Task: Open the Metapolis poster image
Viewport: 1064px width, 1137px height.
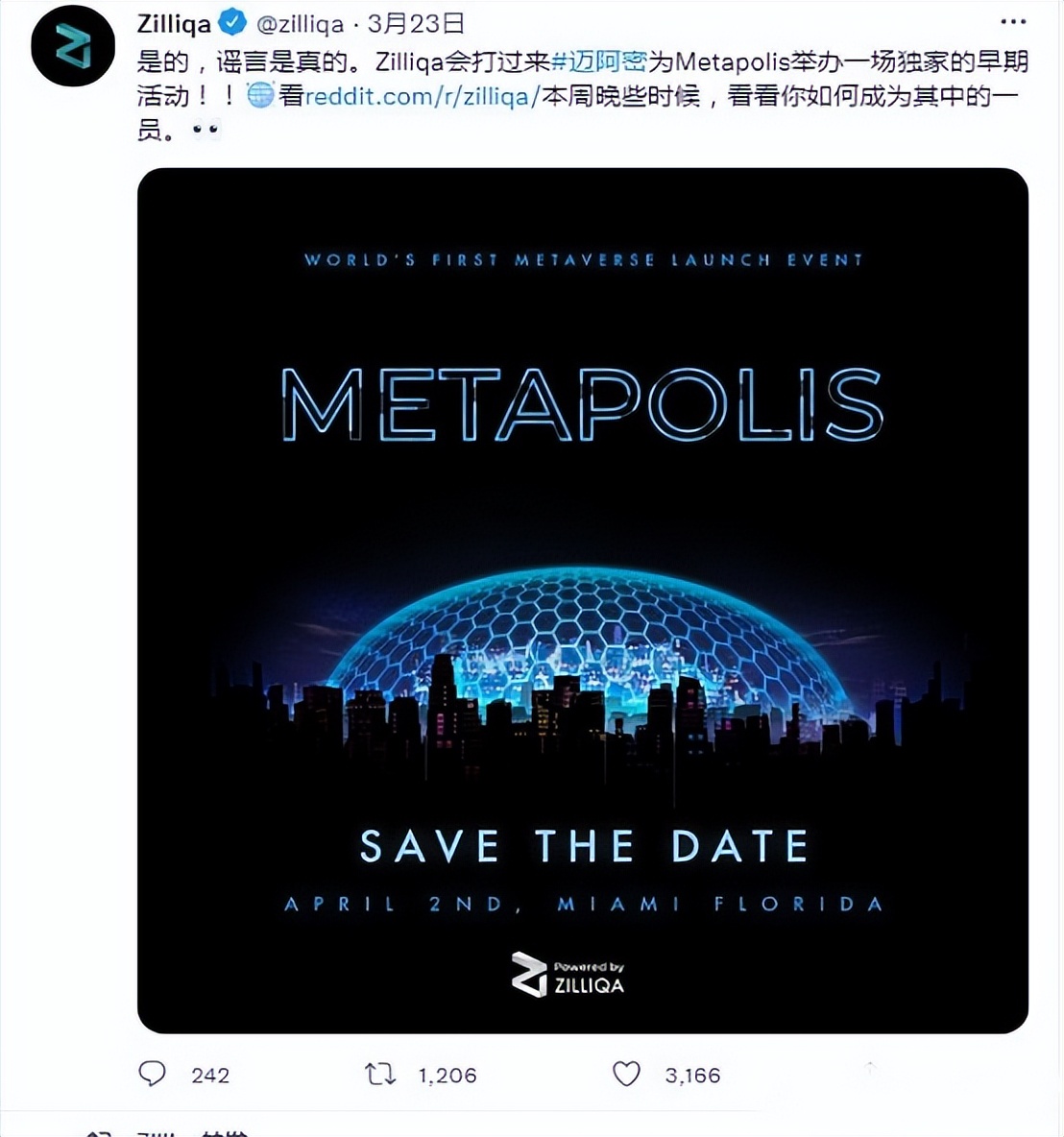Action: (582, 600)
